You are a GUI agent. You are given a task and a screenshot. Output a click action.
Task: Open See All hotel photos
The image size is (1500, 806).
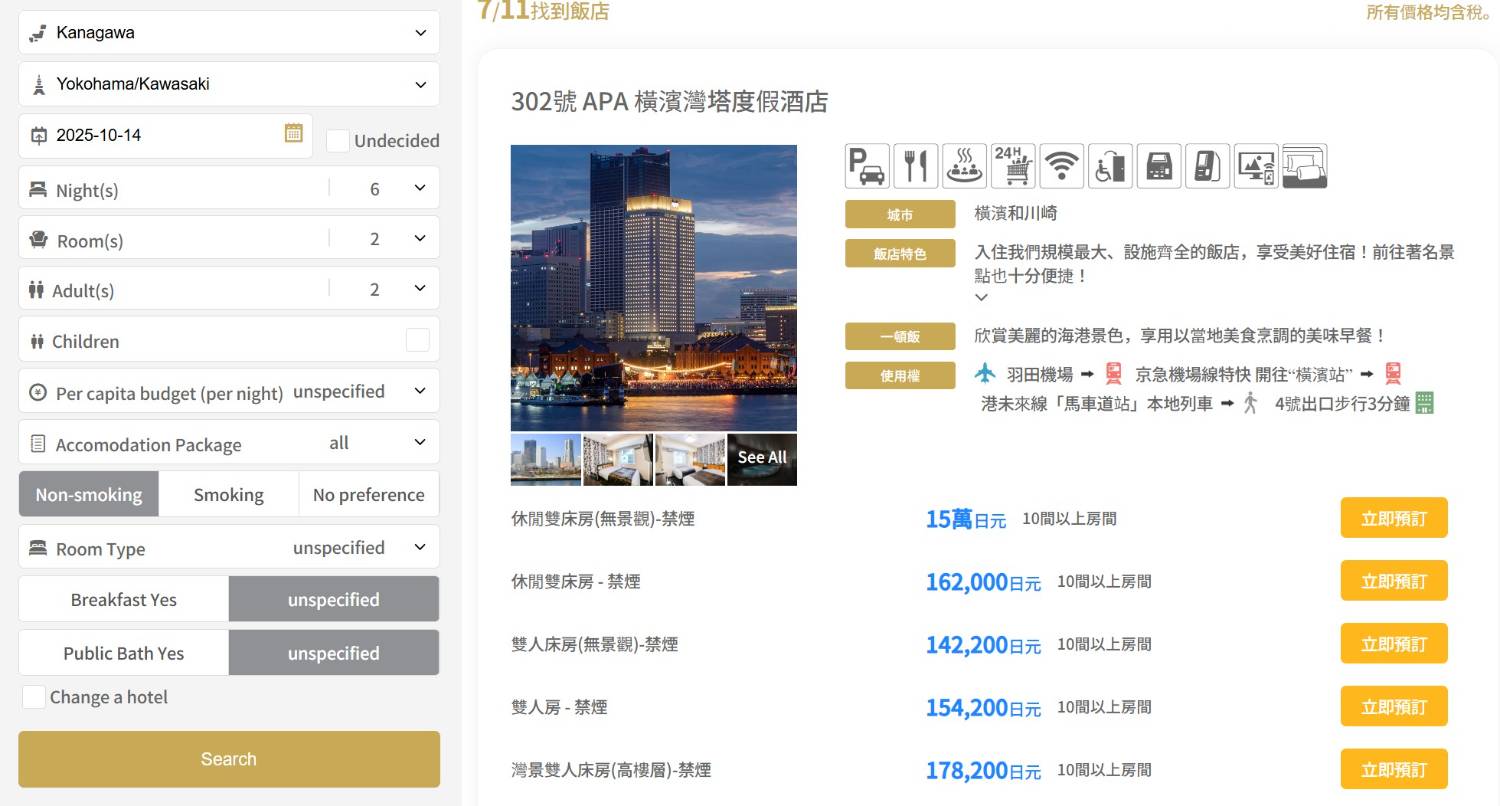pyautogui.click(x=762, y=459)
